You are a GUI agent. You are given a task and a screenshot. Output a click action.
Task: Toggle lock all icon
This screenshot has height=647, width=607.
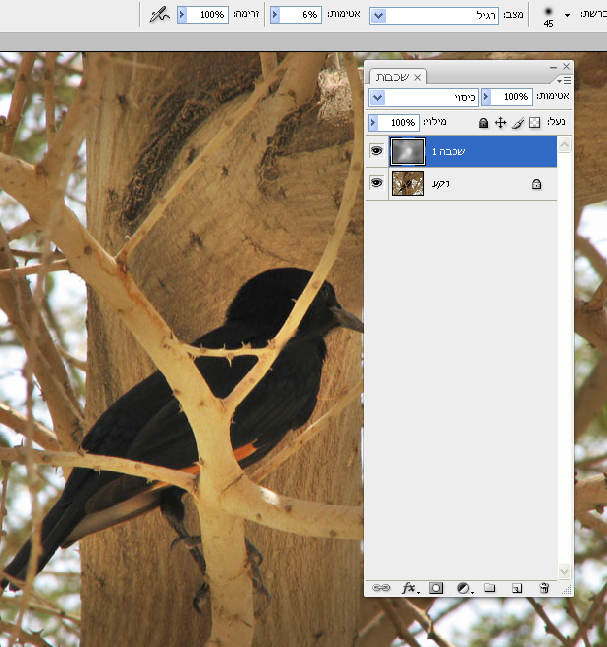point(483,123)
